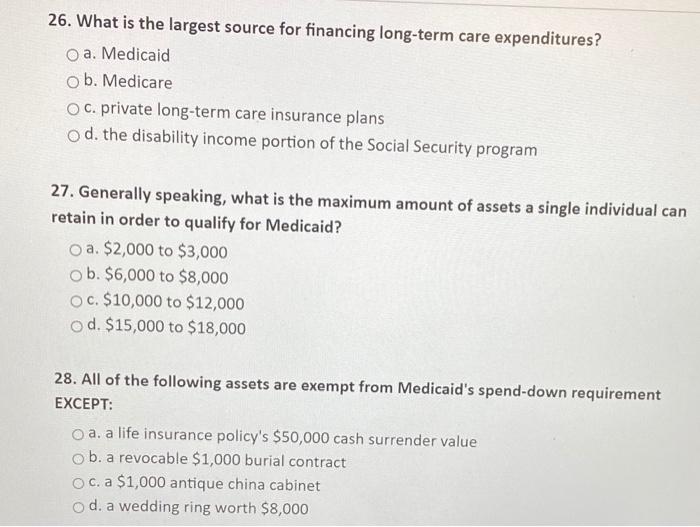Click 'a wedding ring worth $8,000' label text
Screen dimensions: 700x527
pyautogui.click(x=199, y=507)
